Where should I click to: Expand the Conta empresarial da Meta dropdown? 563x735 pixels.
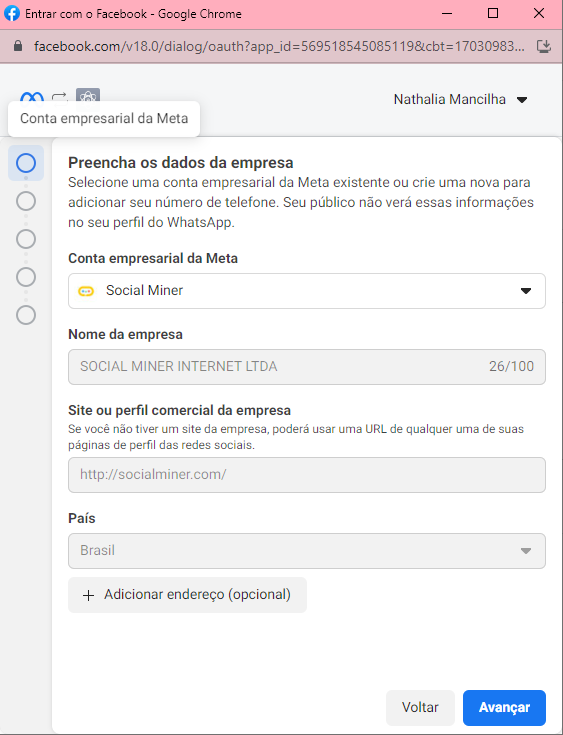coord(307,291)
